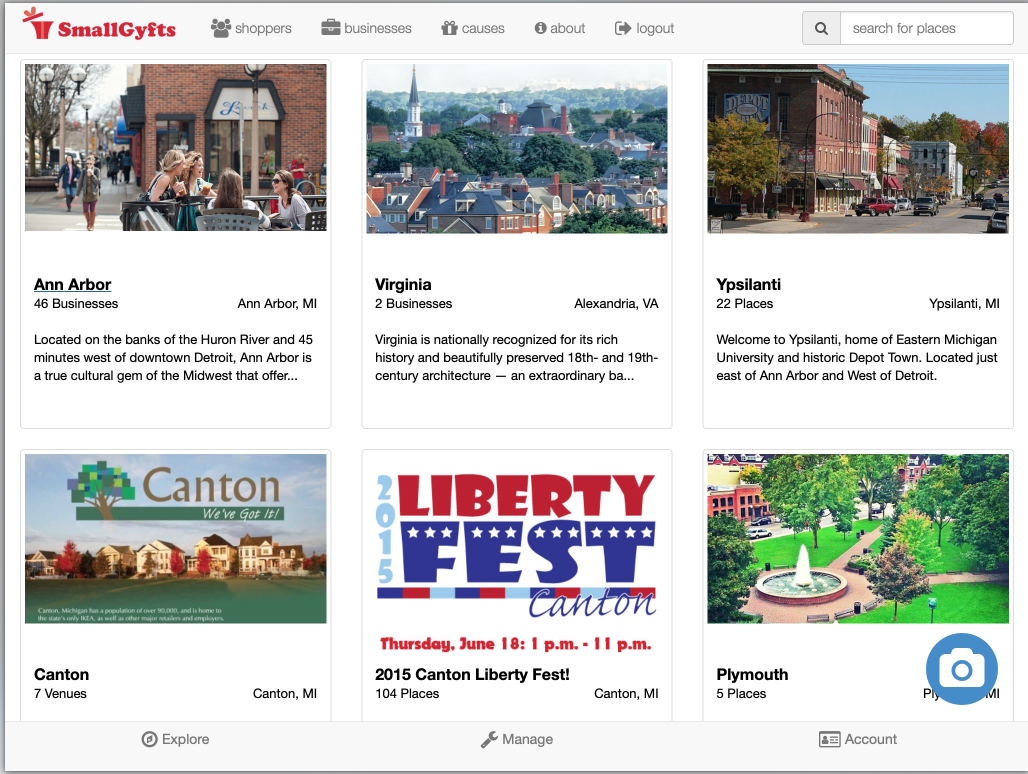The width and height of the screenshot is (1028, 774).
Task: Click the 'Alexandria, VA' location text
Action: point(616,303)
